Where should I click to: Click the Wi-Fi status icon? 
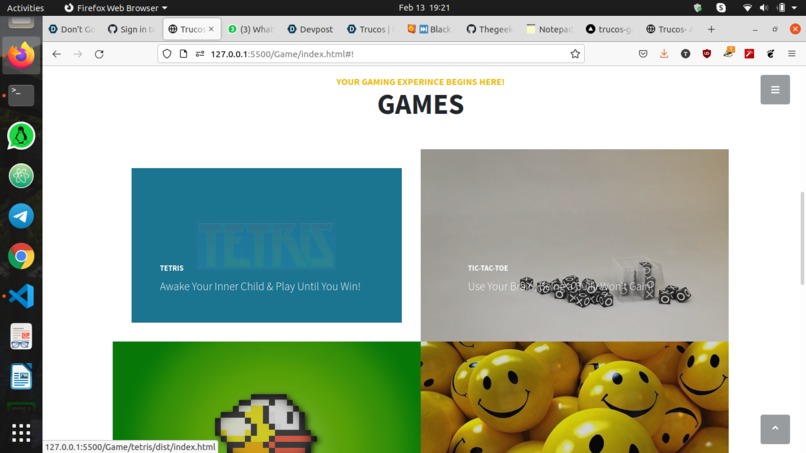[x=747, y=8]
